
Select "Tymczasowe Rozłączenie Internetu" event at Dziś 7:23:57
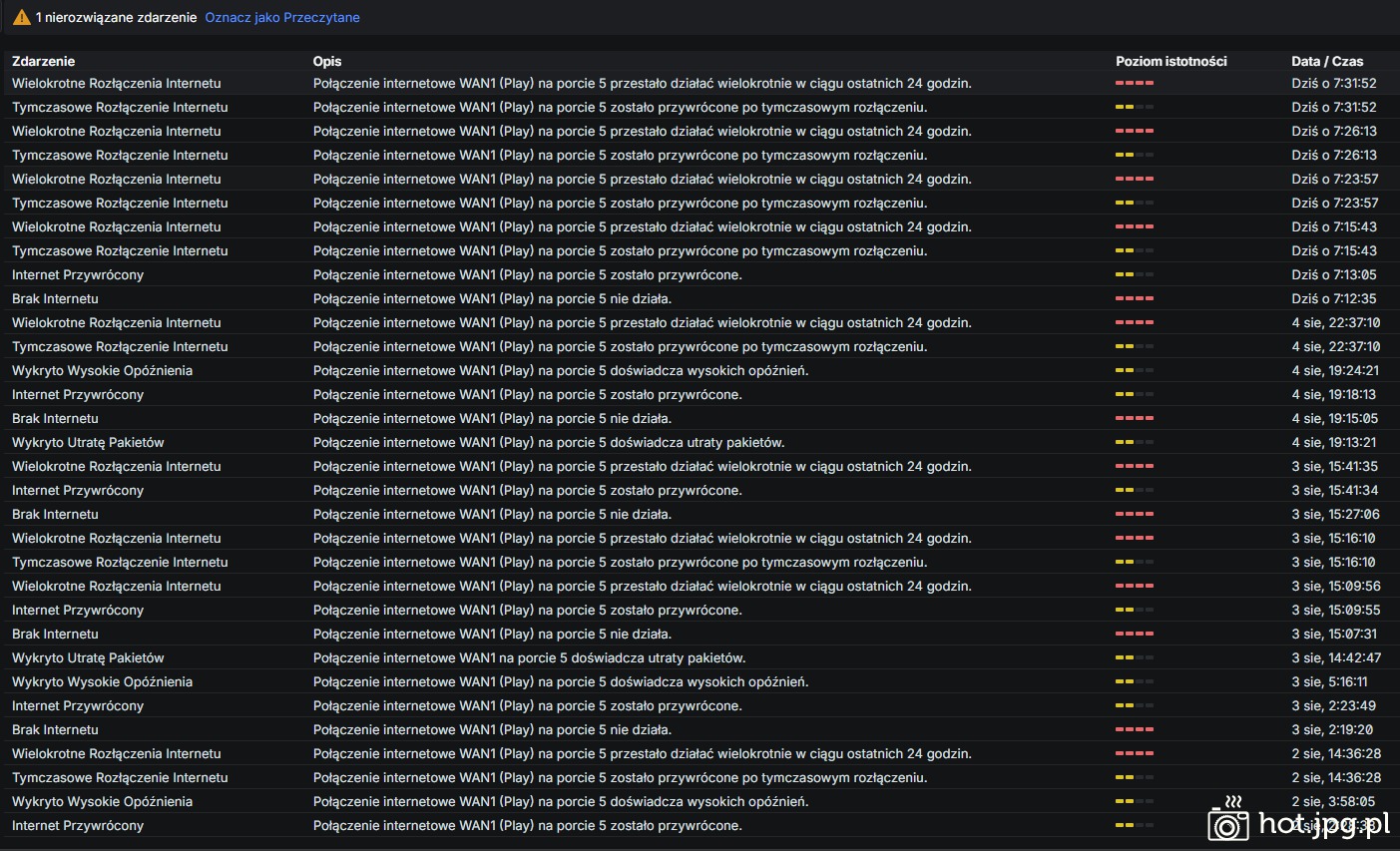120,203
